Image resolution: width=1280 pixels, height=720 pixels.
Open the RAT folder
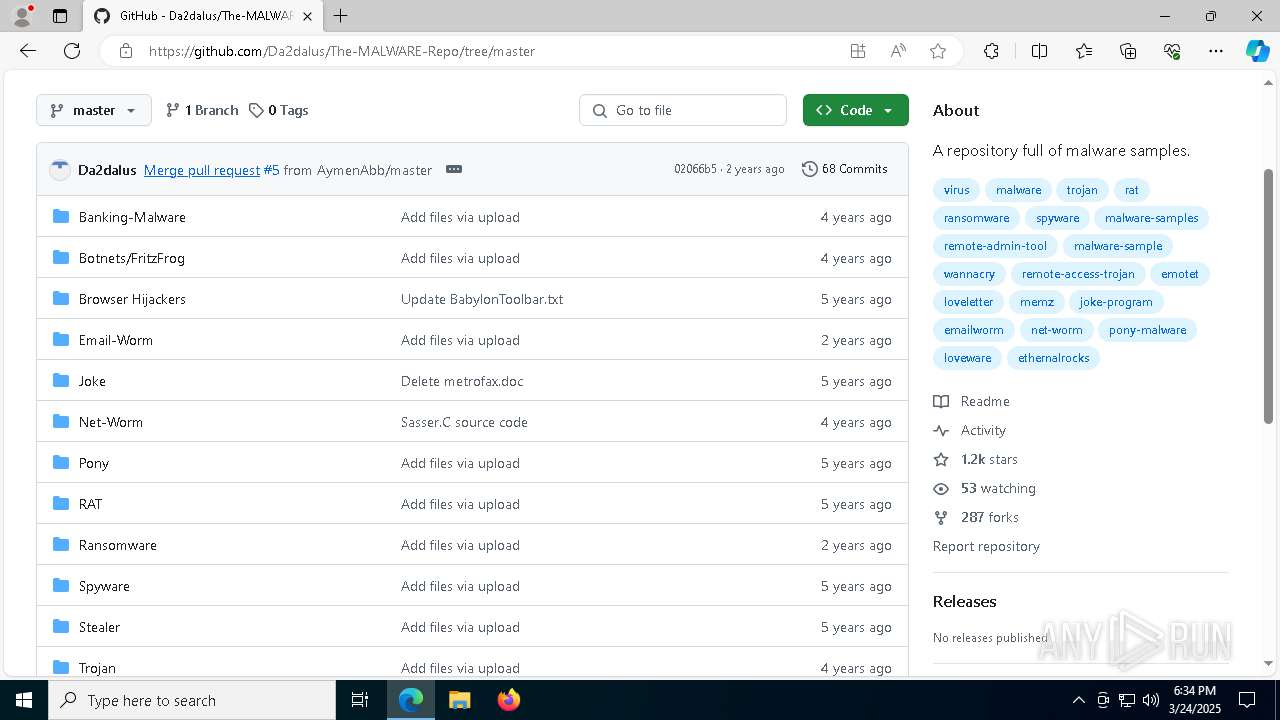pyautogui.click(x=90, y=504)
